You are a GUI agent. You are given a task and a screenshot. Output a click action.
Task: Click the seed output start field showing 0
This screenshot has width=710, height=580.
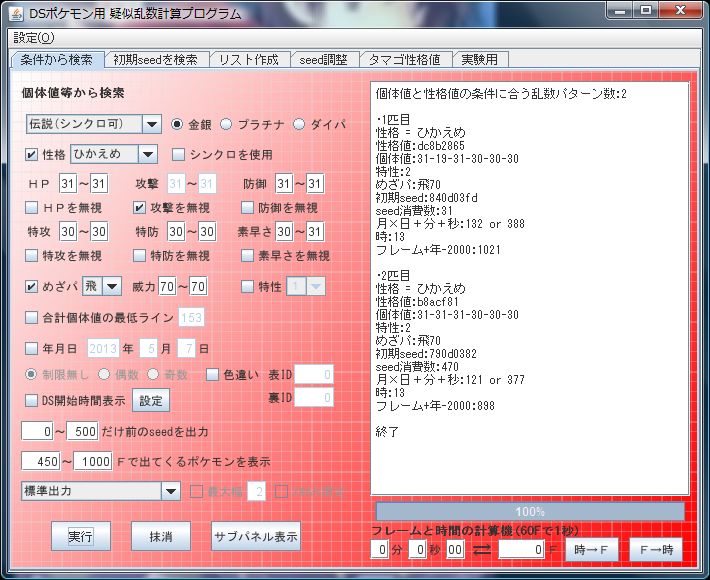pyautogui.click(x=37, y=431)
